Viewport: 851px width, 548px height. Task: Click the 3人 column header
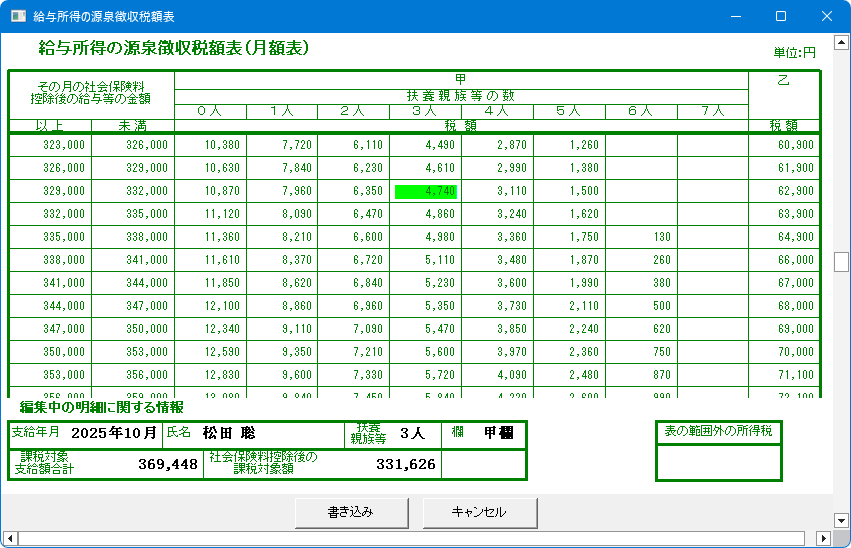tap(425, 112)
